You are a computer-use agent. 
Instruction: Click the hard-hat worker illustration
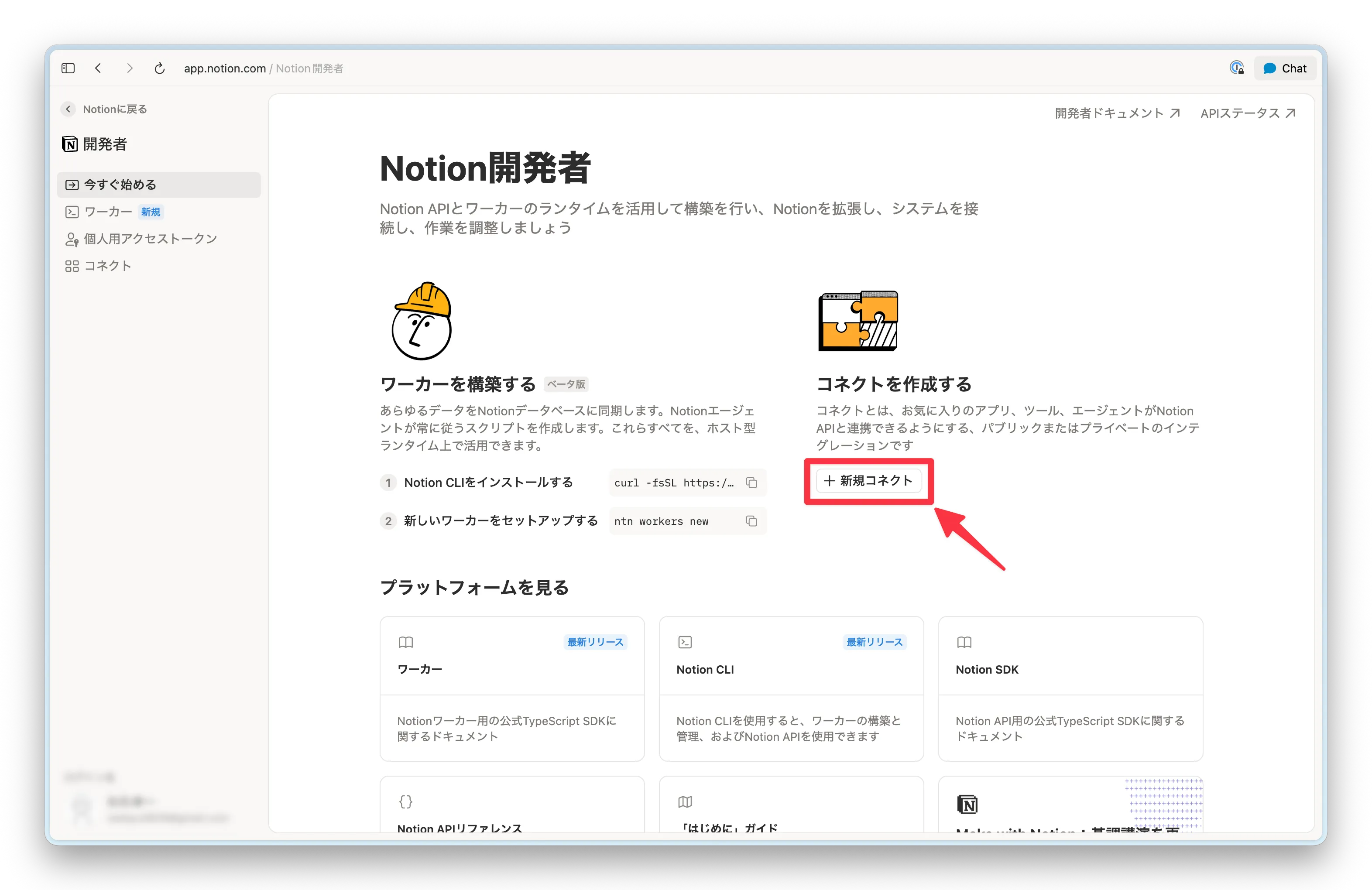pos(422,321)
